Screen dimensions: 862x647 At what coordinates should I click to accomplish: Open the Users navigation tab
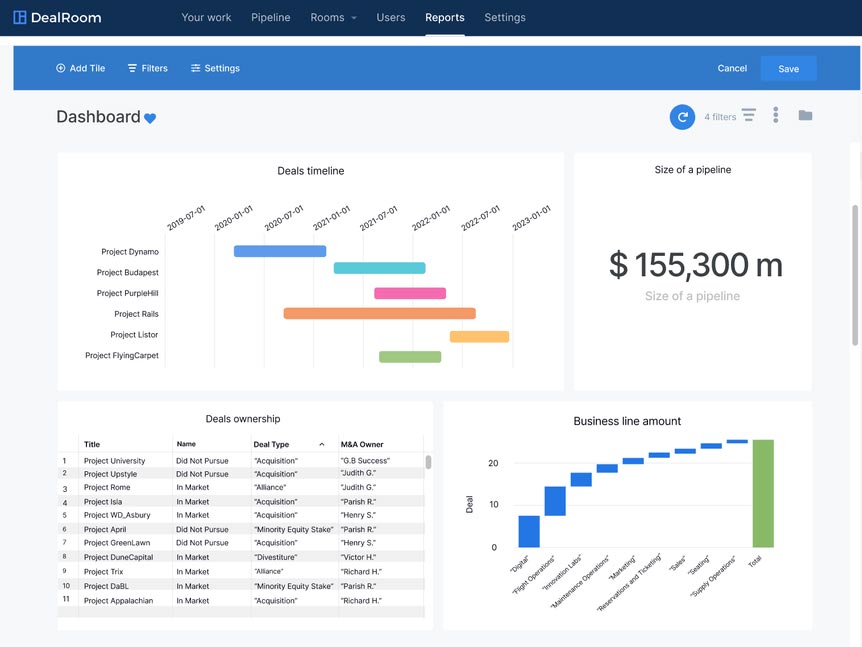tap(391, 18)
